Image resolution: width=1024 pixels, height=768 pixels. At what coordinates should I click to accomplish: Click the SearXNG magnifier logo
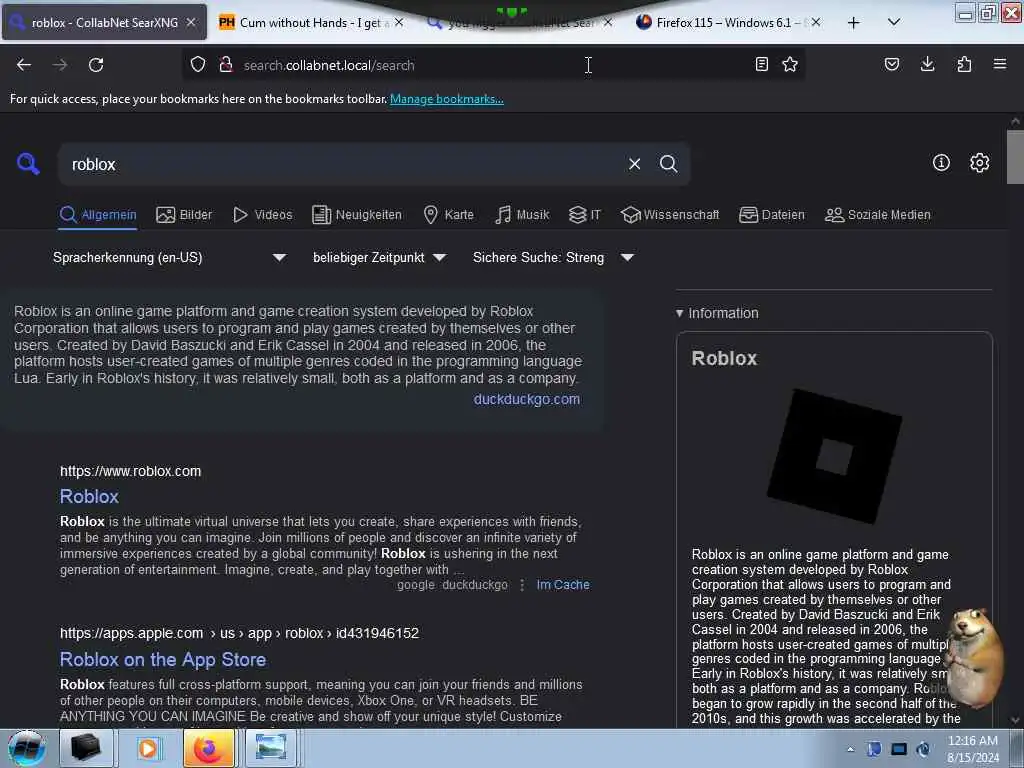click(28, 163)
